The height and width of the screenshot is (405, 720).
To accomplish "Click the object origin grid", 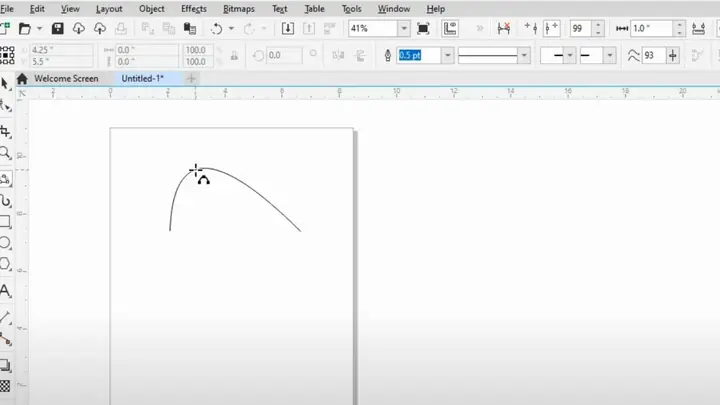I will click(x=6, y=55).
